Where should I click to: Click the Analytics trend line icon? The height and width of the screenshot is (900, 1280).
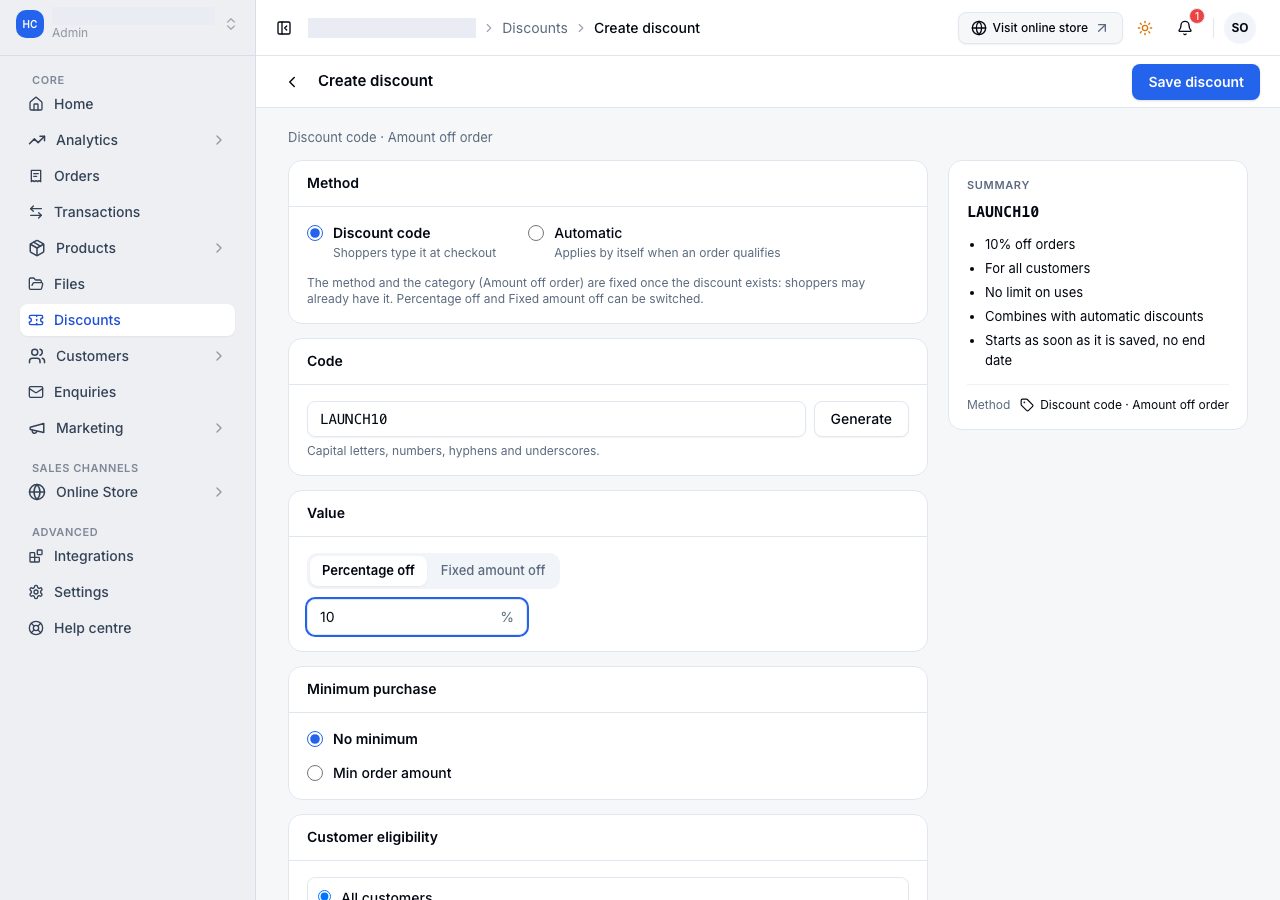coord(37,140)
